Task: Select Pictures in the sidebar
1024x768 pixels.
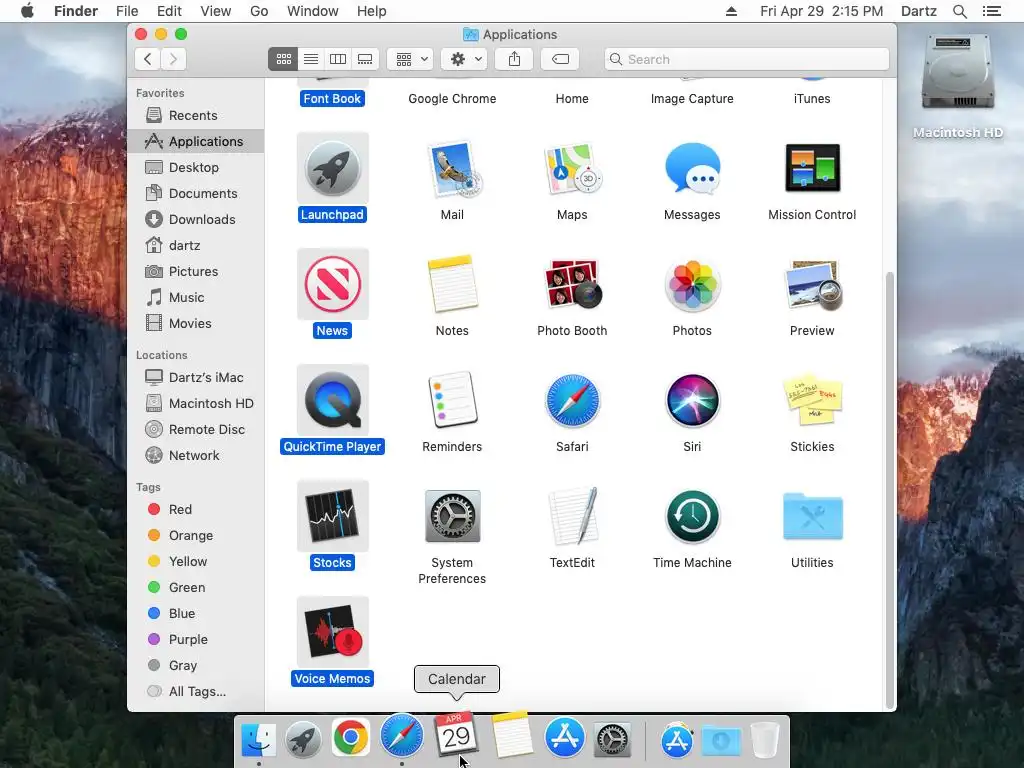Action: point(196,272)
